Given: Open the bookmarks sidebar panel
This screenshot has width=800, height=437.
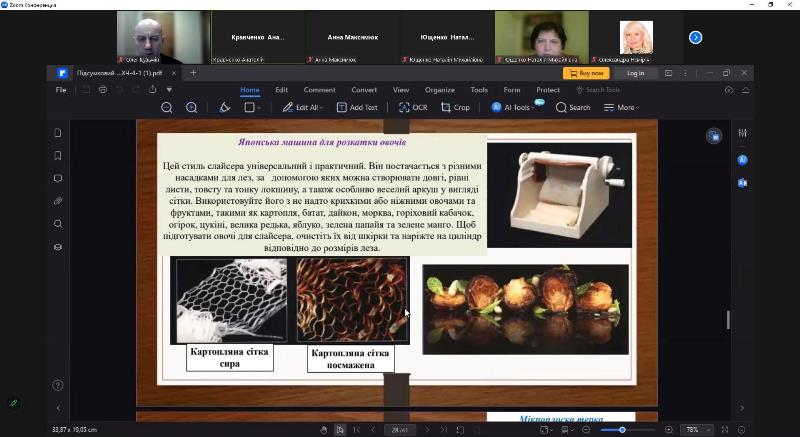Looking at the screenshot, I should (58, 156).
